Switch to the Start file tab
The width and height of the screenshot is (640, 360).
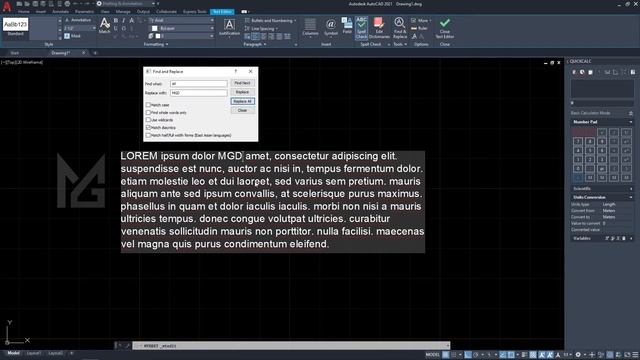[15, 53]
